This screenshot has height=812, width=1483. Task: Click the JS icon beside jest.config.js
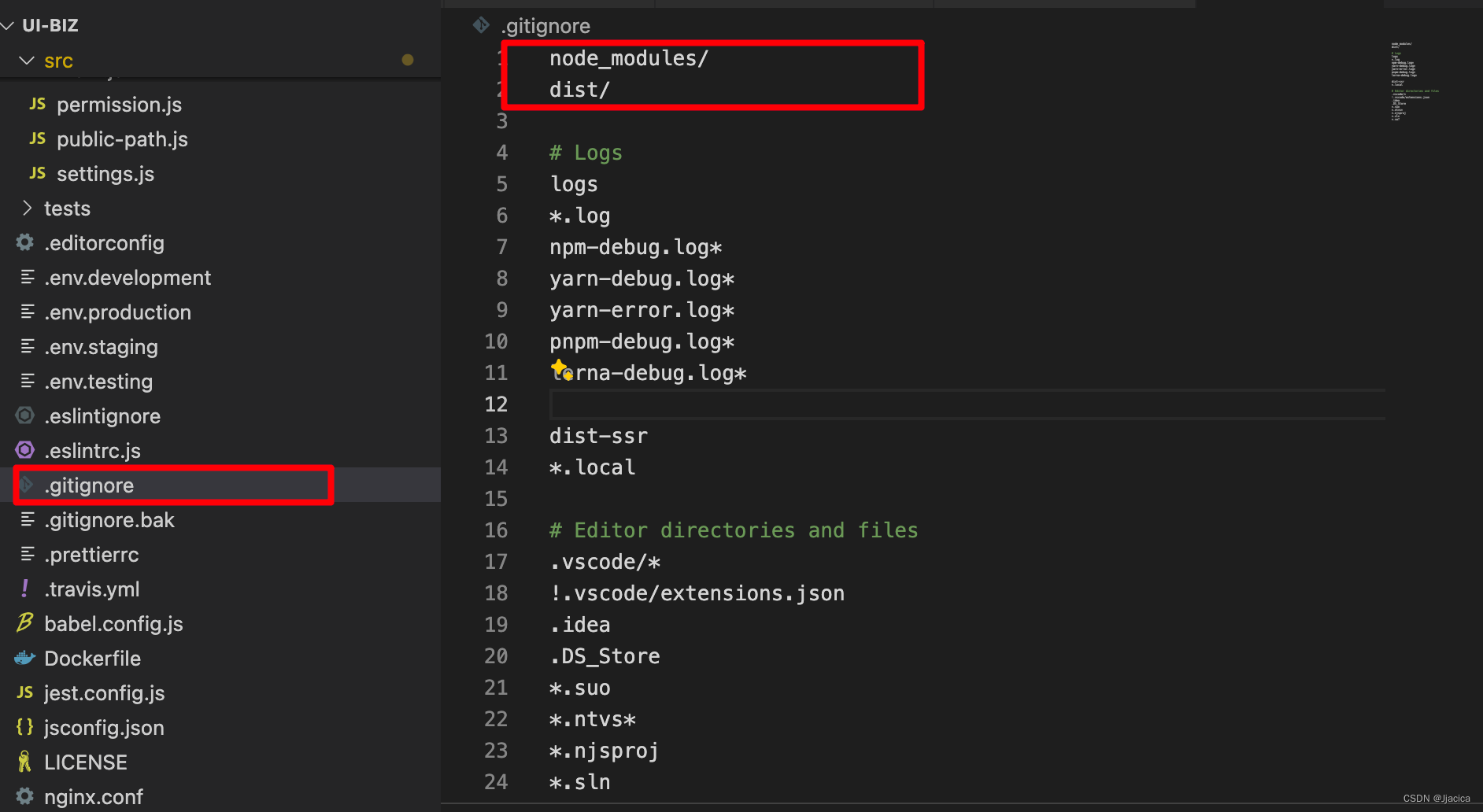(x=24, y=692)
